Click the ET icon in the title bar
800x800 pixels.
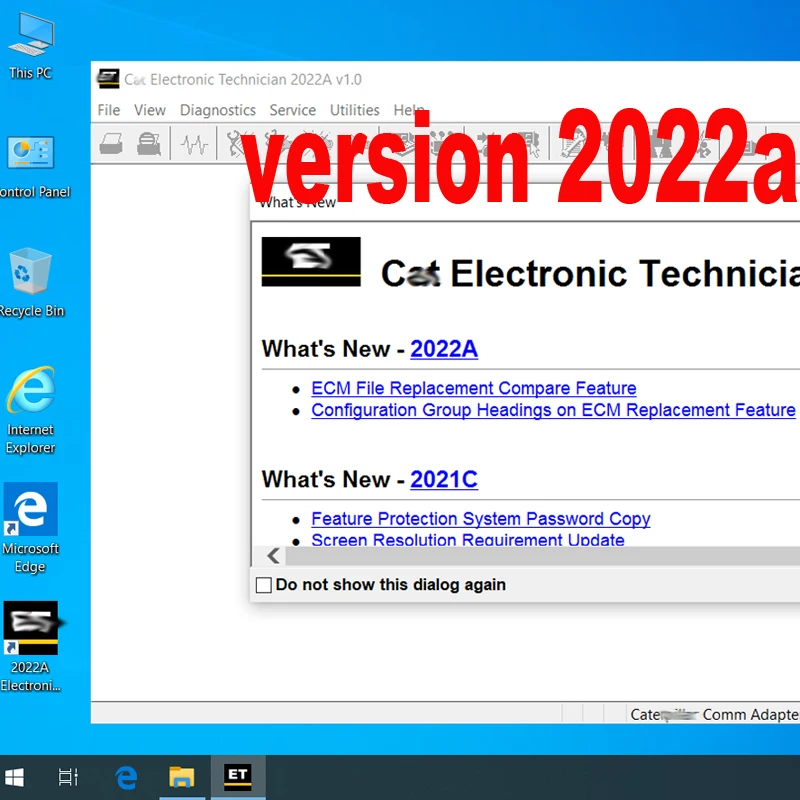point(108,79)
